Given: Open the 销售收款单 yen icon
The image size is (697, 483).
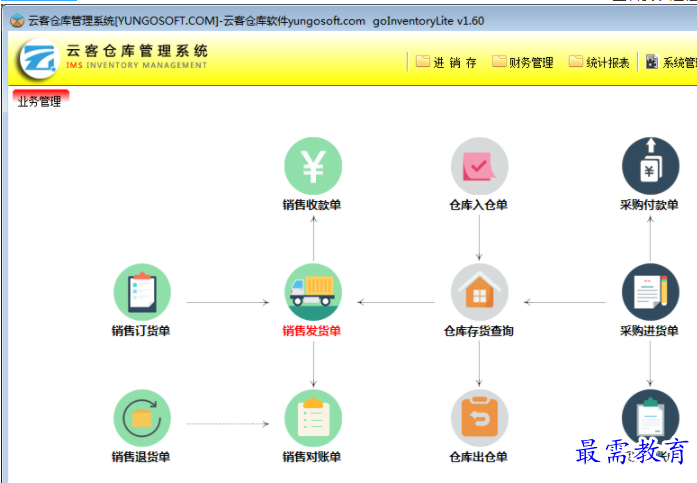Looking at the screenshot, I should click(313, 166).
